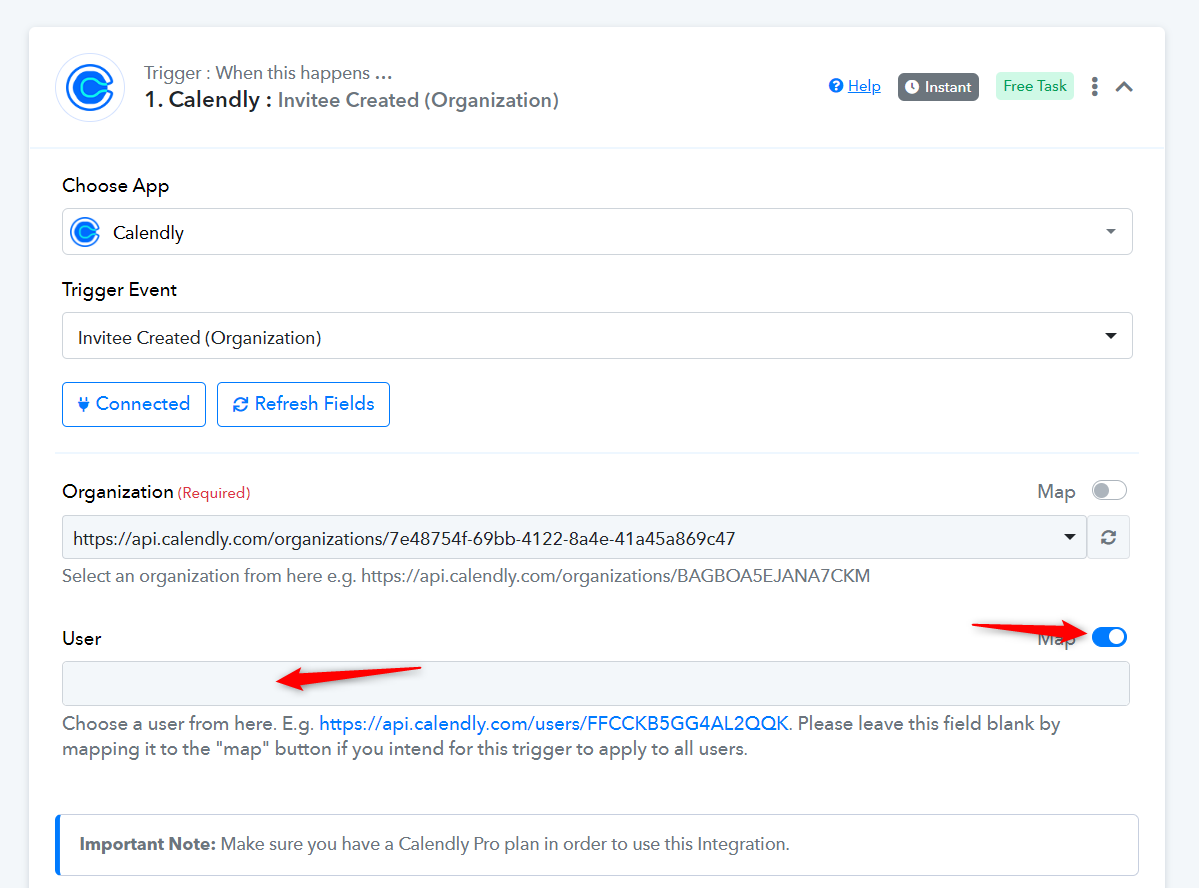The image size is (1199, 888).
Task: Click the Calendly logo in the trigger header
Action: pos(90,87)
